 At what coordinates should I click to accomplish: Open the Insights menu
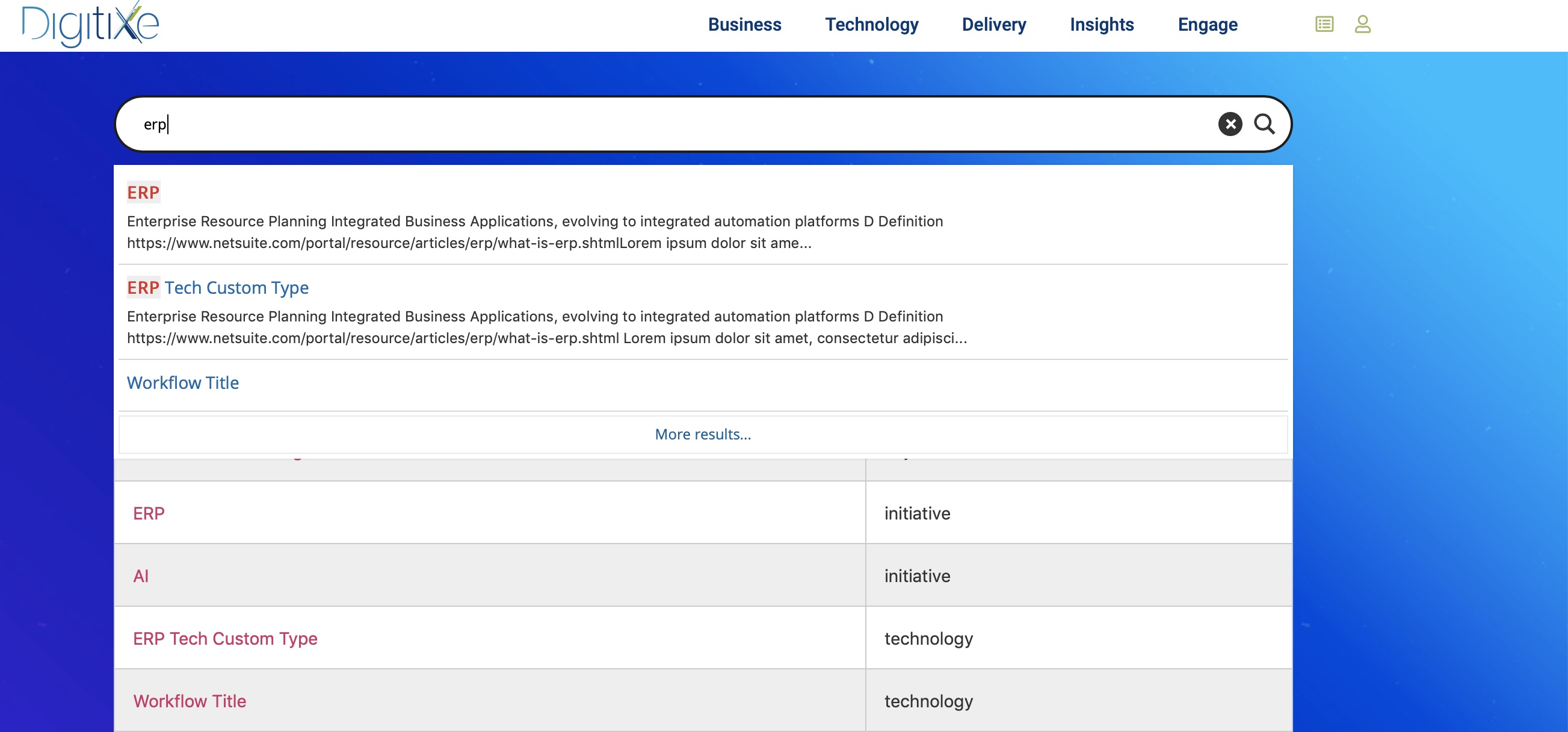[1102, 24]
